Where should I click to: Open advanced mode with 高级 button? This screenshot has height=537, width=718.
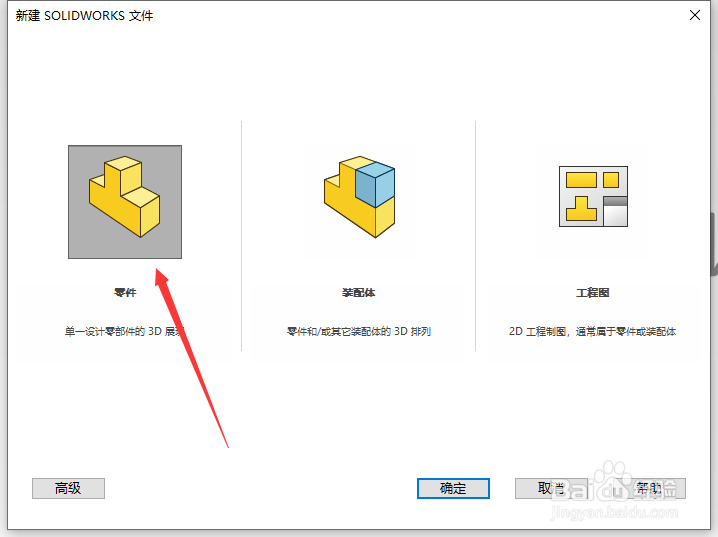point(68,488)
